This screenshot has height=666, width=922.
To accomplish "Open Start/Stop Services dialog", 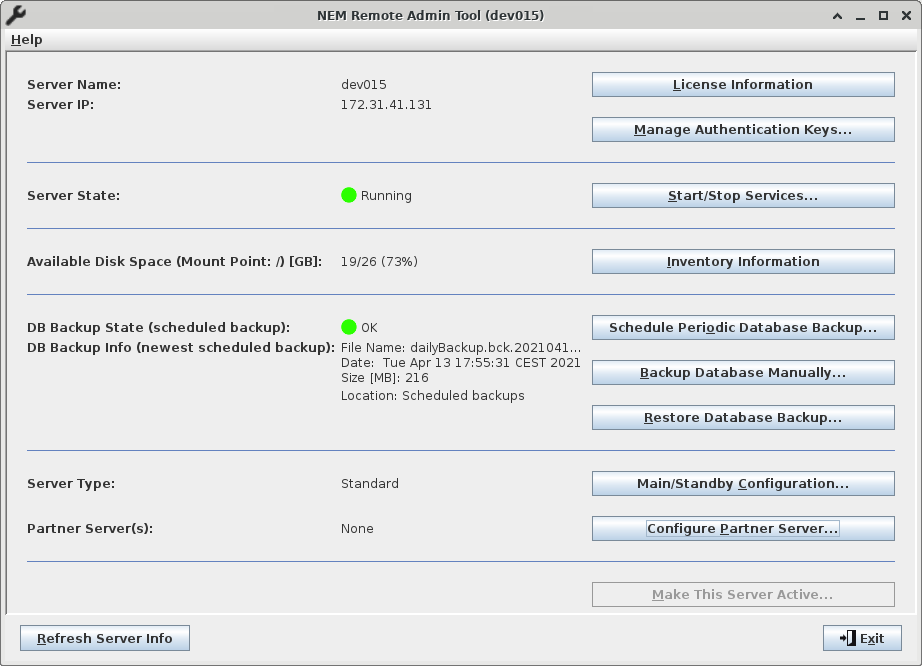I will point(742,196).
